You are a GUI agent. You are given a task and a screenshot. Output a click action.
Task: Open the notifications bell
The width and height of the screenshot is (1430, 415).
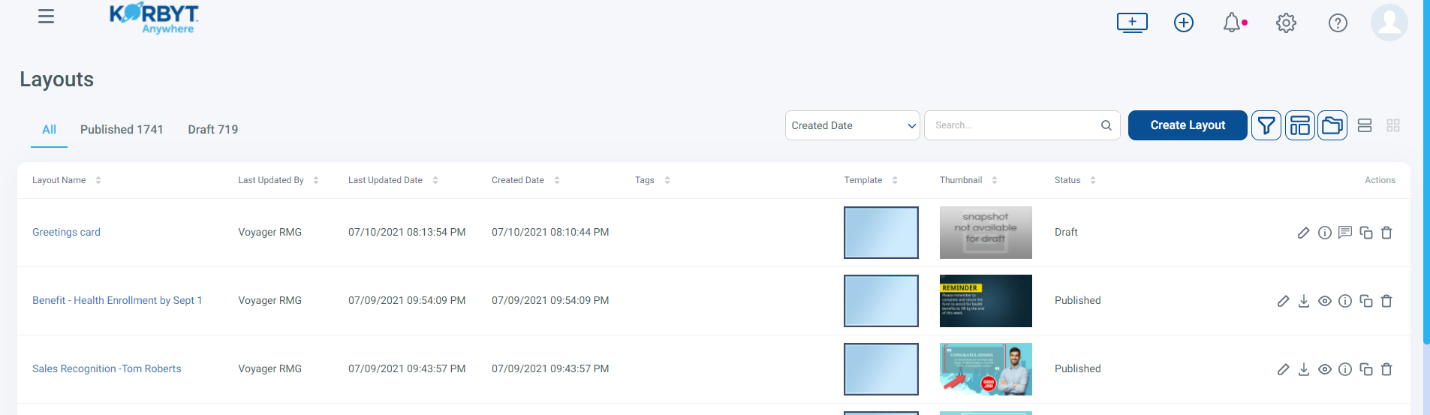(x=1234, y=23)
